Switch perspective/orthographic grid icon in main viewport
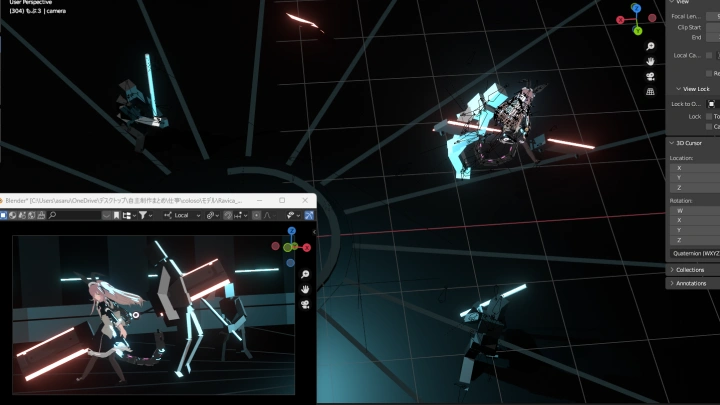Viewport: 720px width, 405px height. (650, 91)
